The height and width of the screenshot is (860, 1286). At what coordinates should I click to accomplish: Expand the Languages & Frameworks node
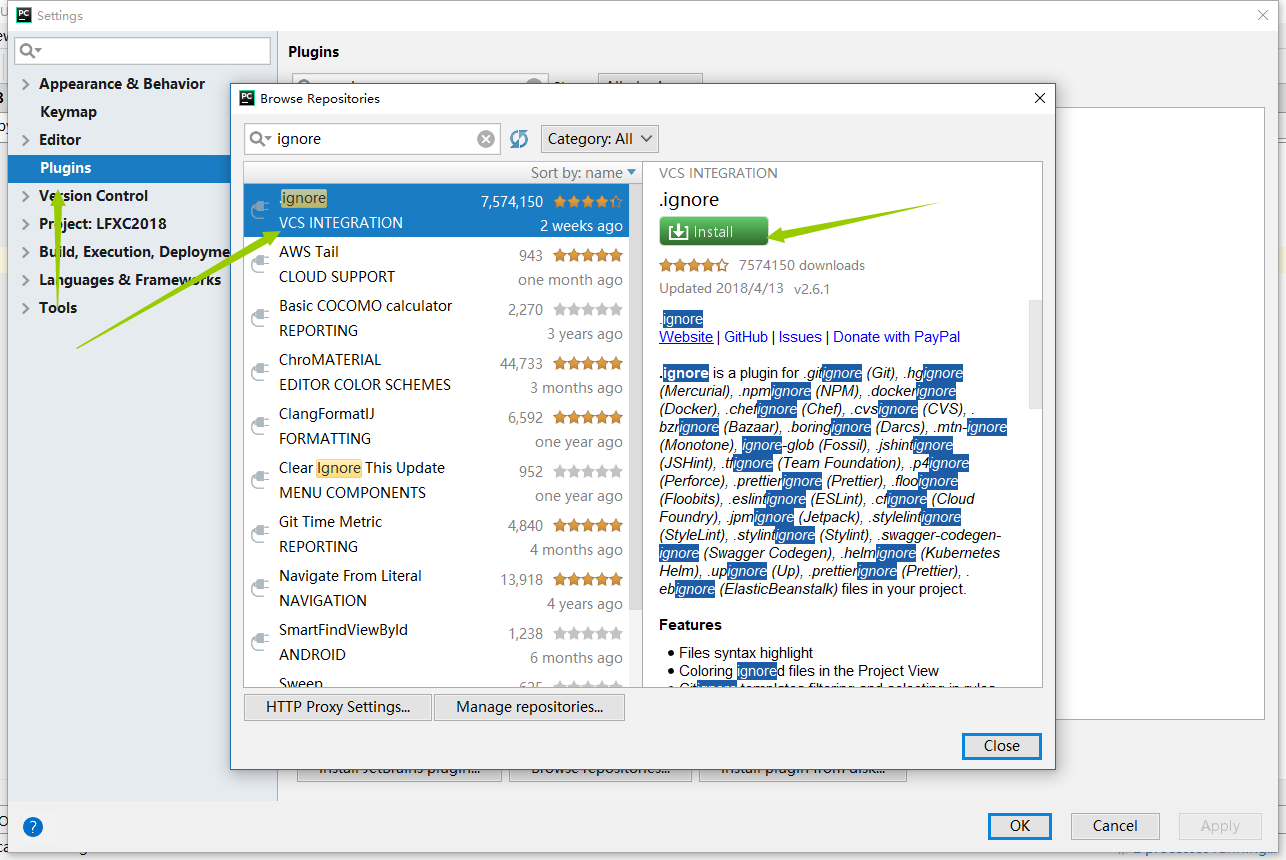coord(26,280)
